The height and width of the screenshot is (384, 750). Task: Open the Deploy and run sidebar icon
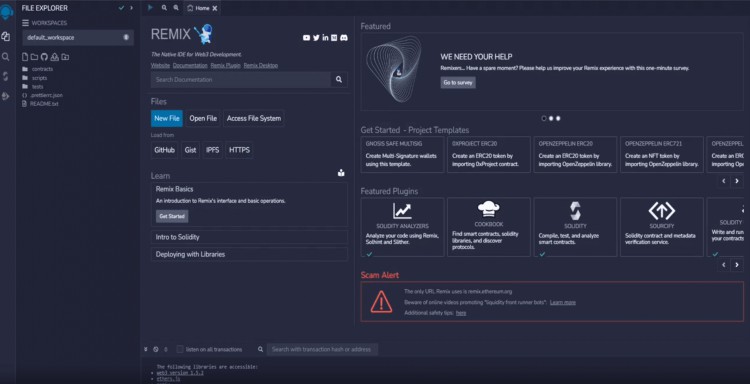point(6,96)
